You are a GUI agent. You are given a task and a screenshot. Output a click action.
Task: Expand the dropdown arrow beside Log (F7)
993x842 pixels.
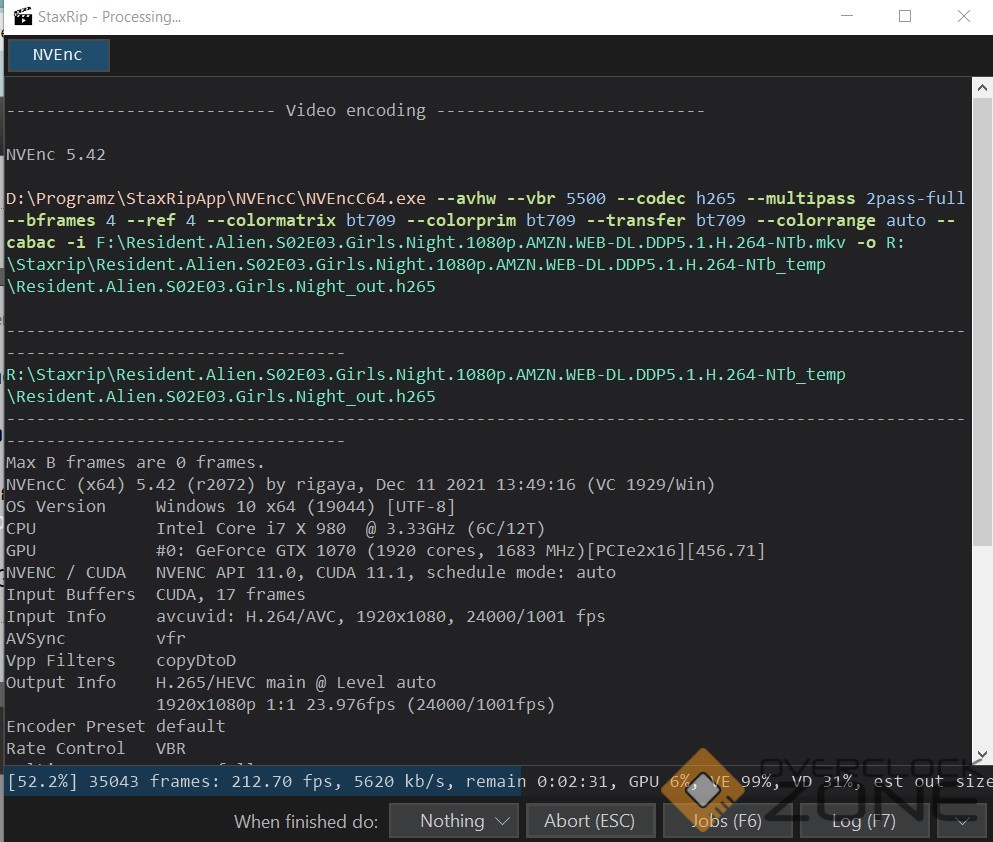pyautogui.click(x=962, y=821)
